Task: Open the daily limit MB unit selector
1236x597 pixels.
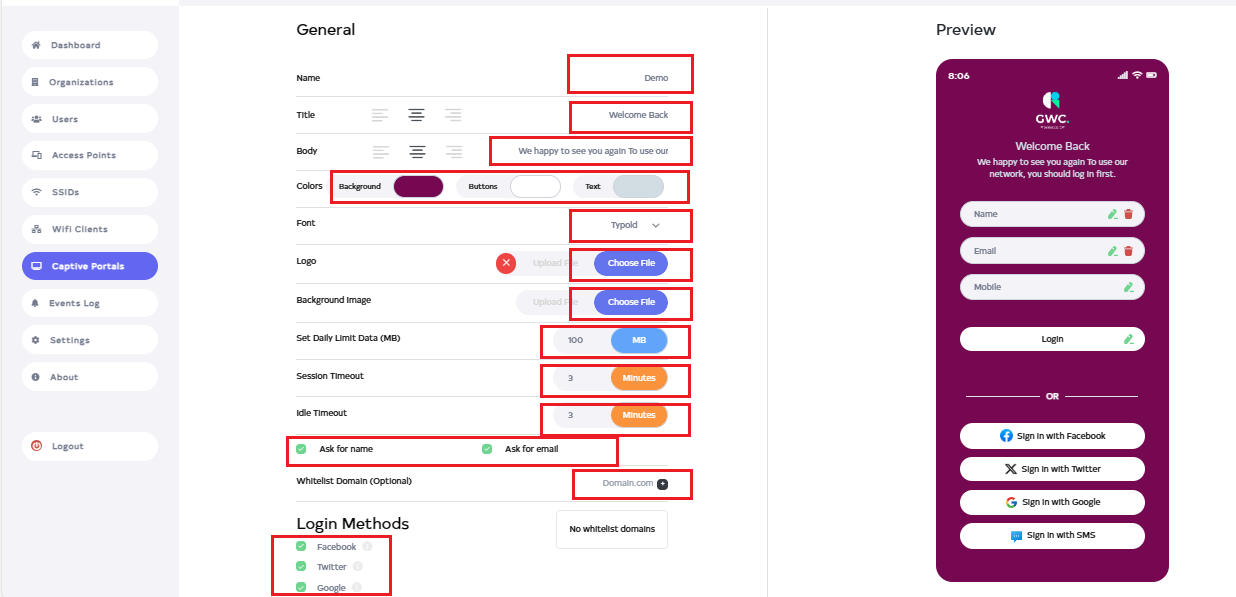Action: click(x=639, y=340)
